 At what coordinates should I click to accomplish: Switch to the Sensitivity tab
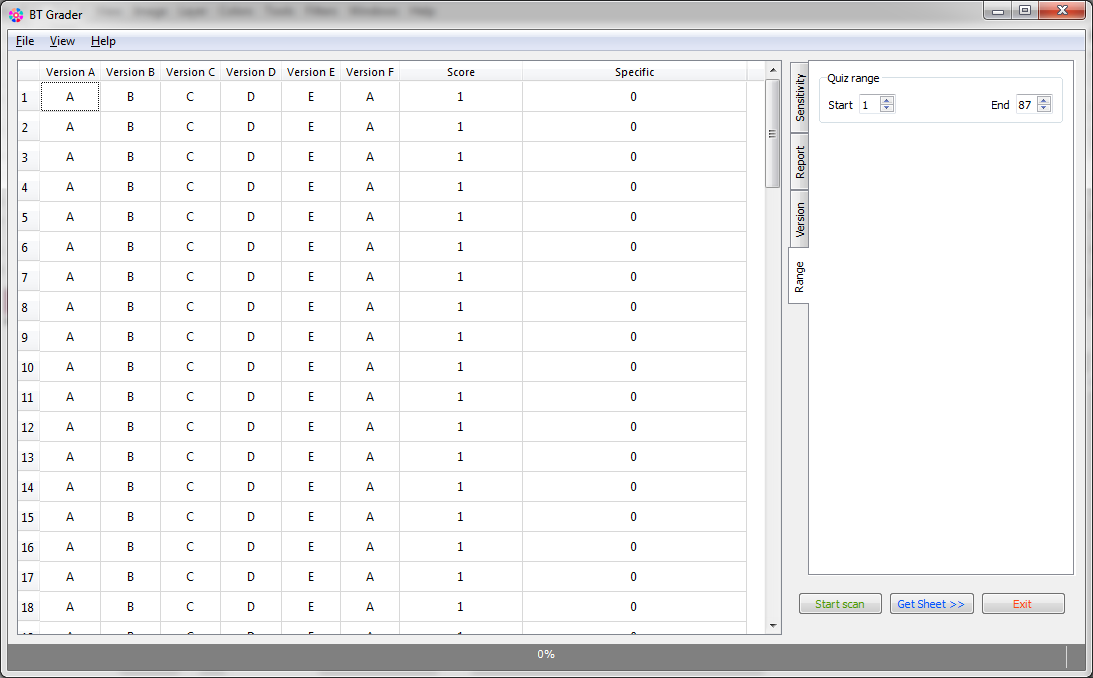pyautogui.click(x=799, y=98)
